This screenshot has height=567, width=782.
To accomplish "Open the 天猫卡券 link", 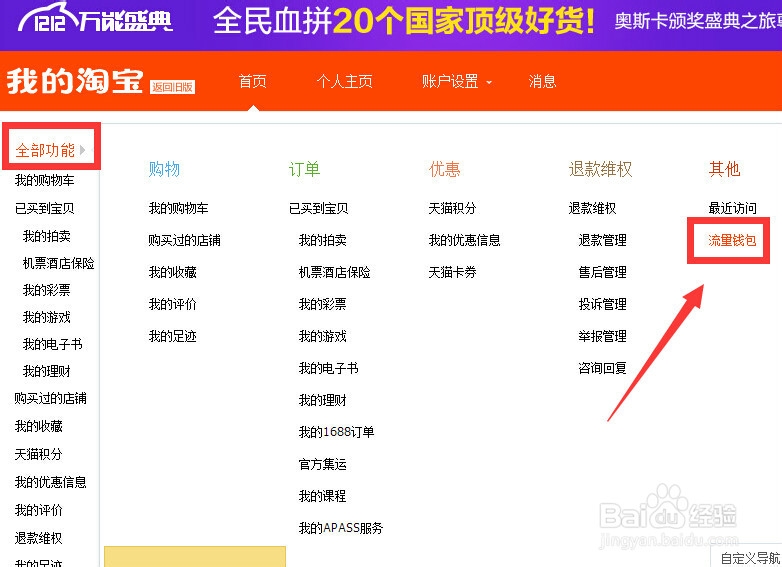I will (452, 272).
